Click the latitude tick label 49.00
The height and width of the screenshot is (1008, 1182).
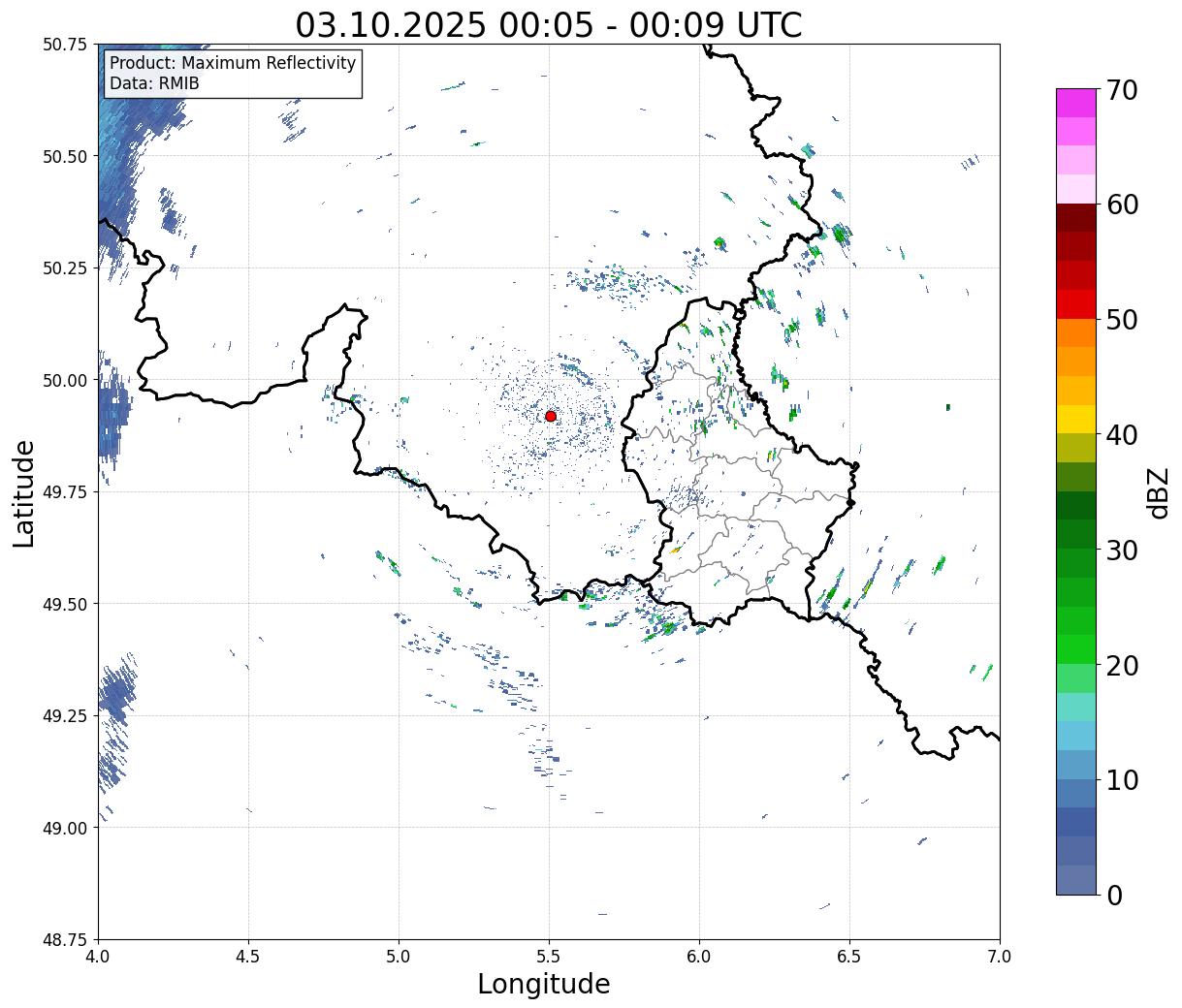pyautogui.click(x=65, y=829)
